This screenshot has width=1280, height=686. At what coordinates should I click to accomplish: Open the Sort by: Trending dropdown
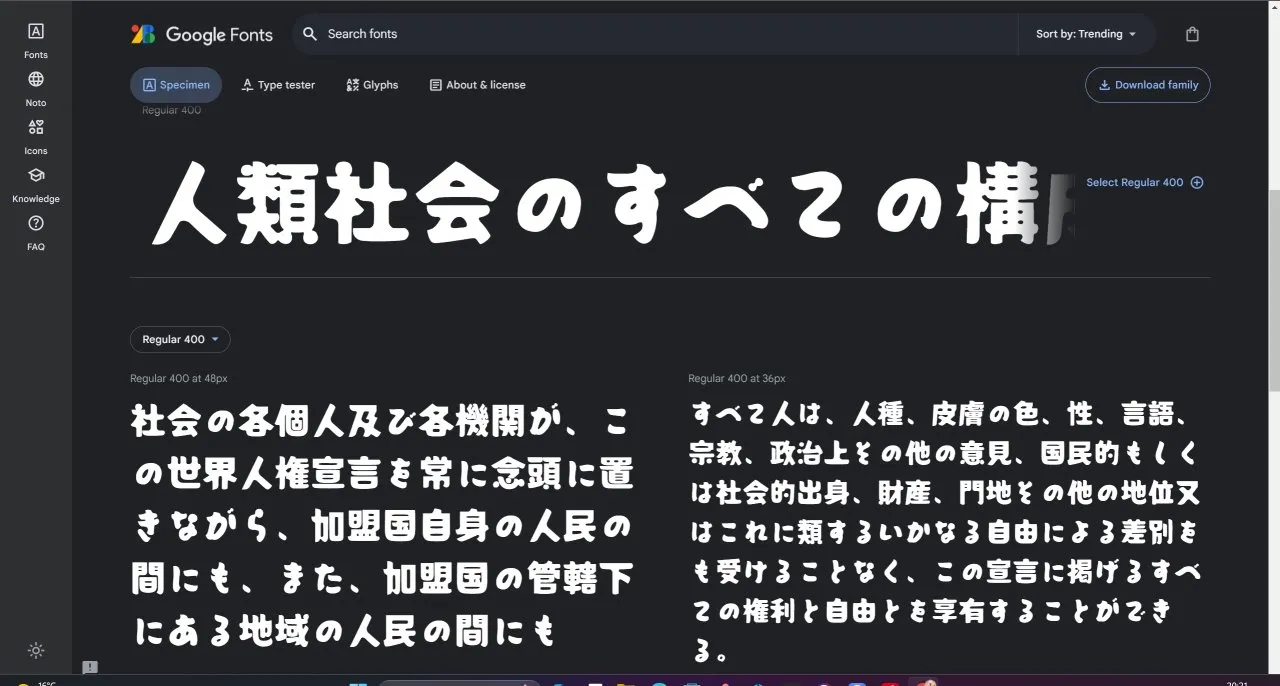pos(1086,34)
